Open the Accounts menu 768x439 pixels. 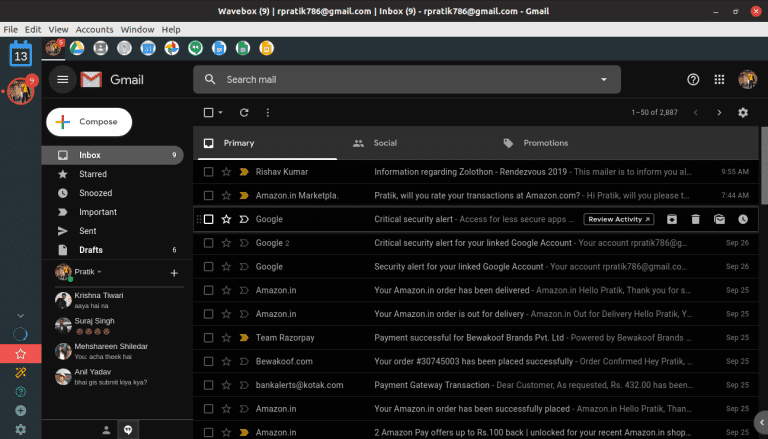pyautogui.click(x=94, y=29)
